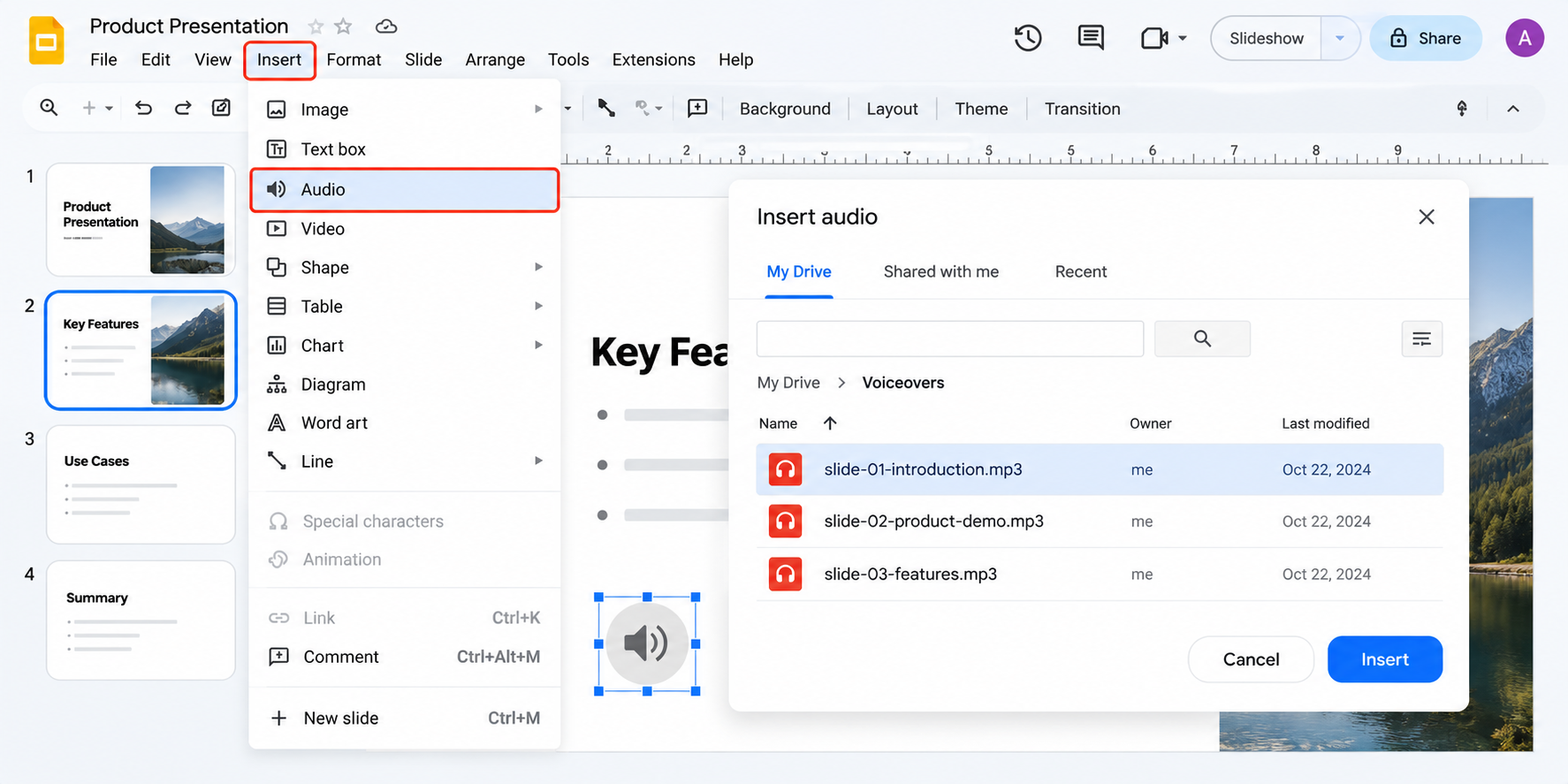
Task: Click the Google Slides logo icon
Action: click(46, 41)
